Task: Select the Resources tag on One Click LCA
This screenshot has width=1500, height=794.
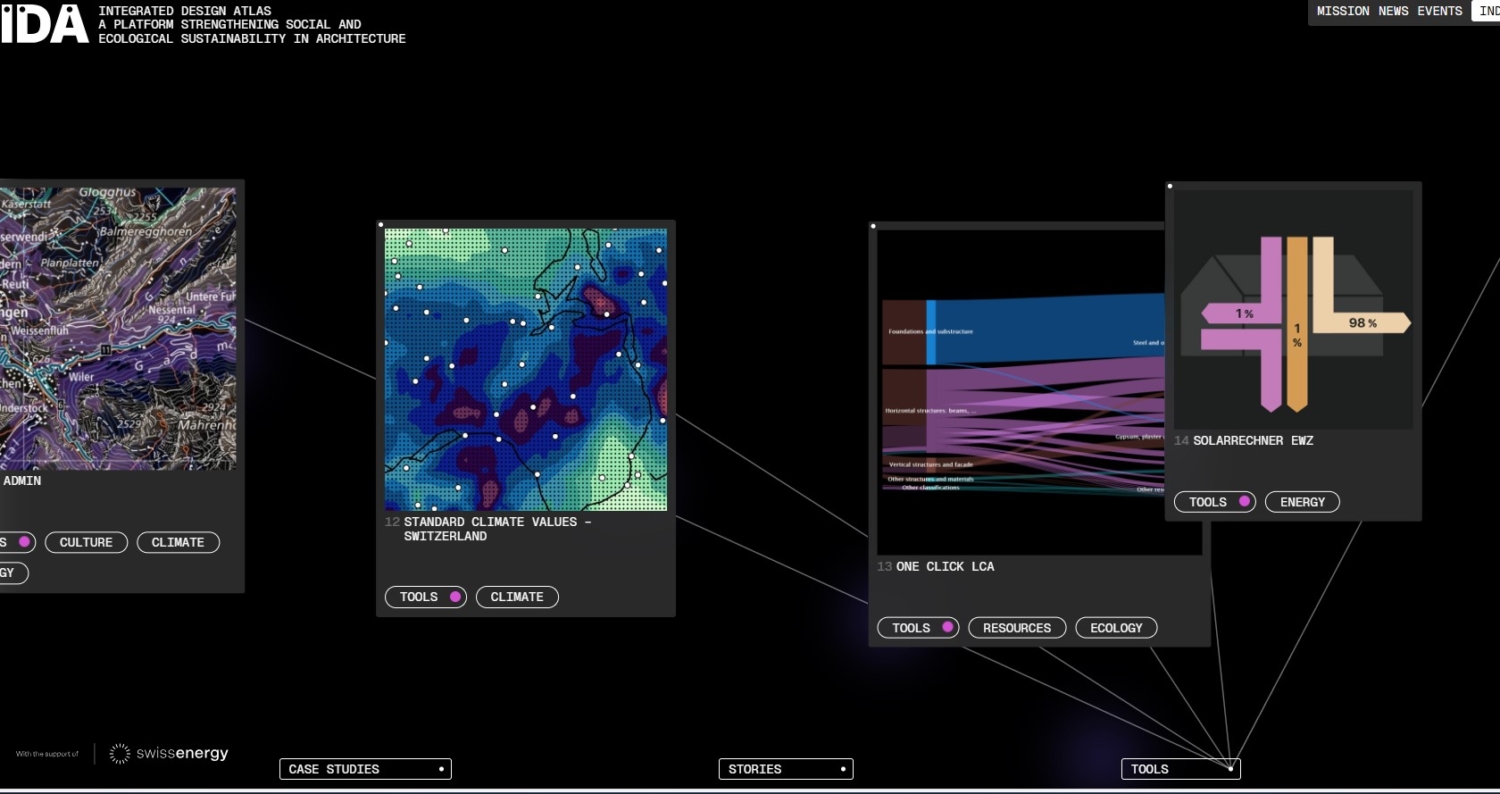Action: [1016, 628]
